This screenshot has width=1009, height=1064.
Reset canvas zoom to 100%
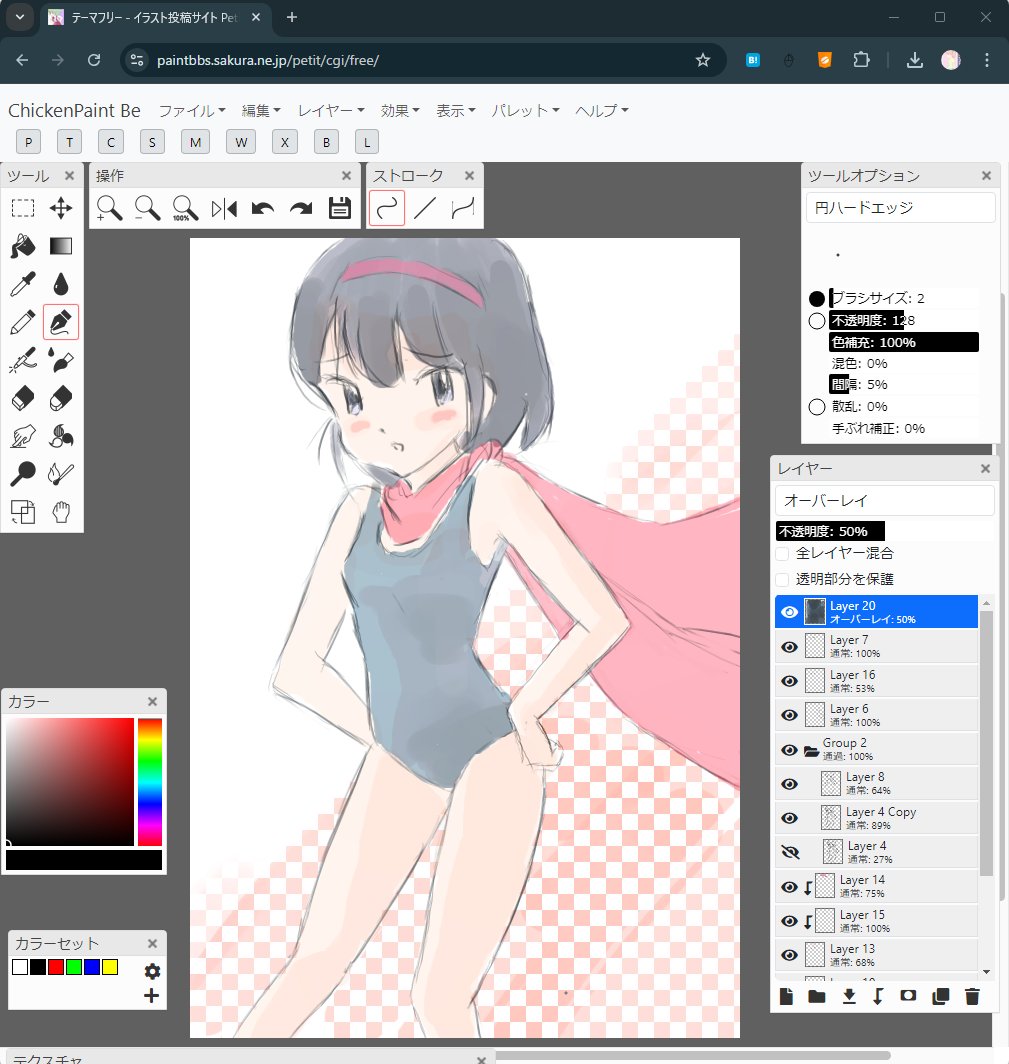tap(185, 208)
